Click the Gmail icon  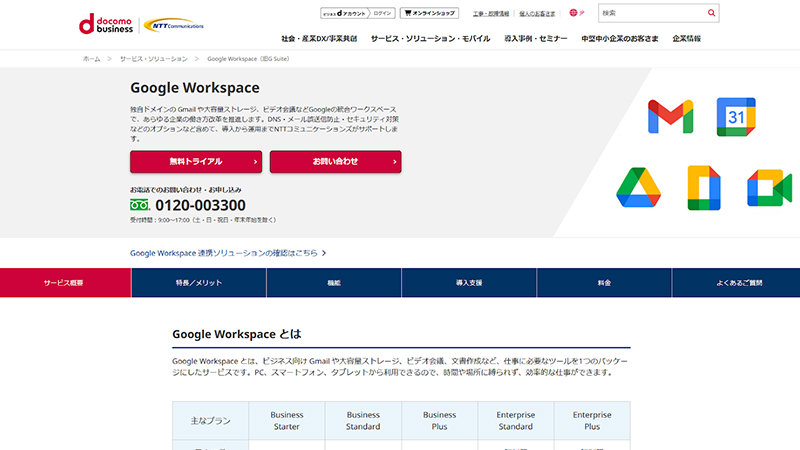670,117
